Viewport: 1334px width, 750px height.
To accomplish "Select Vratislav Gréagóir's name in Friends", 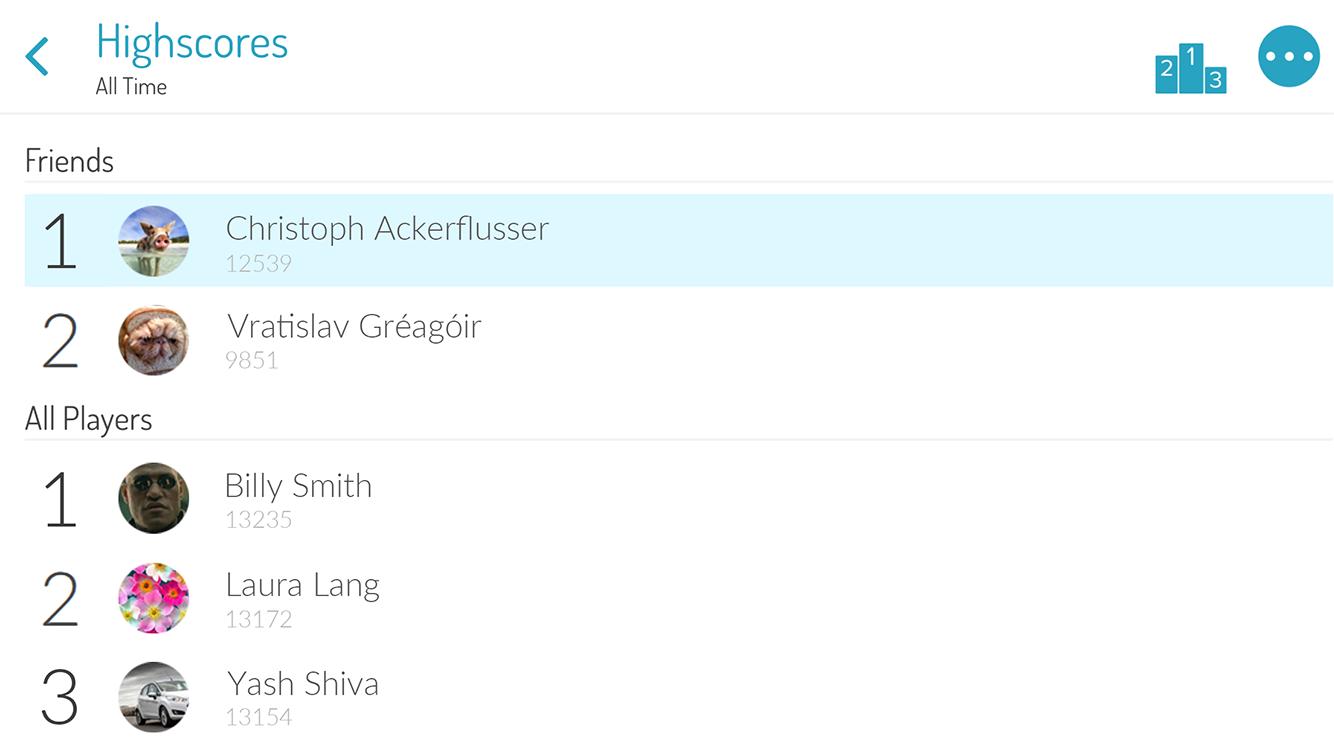I will [x=354, y=327].
